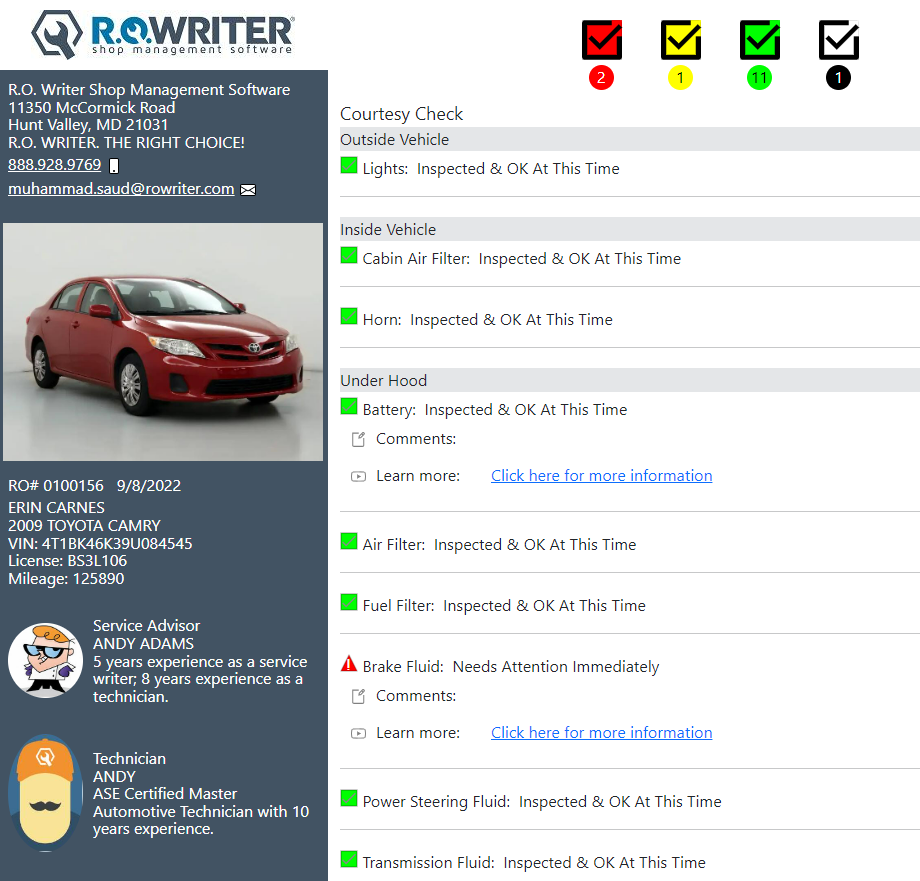This screenshot has width=920, height=881.
Task: Click the Courtesy Check heading
Action: [x=401, y=114]
